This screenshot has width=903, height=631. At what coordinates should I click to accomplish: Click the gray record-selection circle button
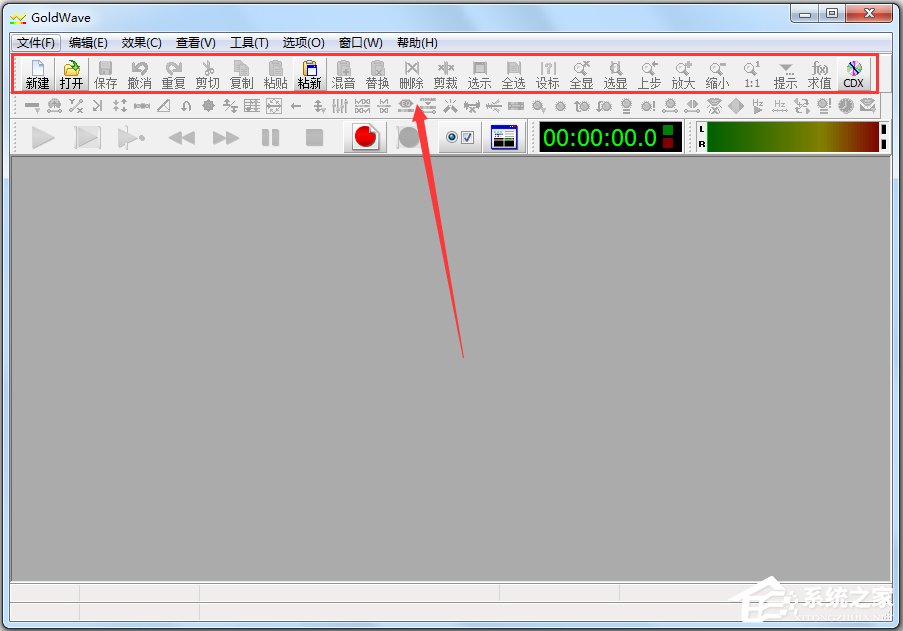[x=409, y=138]
